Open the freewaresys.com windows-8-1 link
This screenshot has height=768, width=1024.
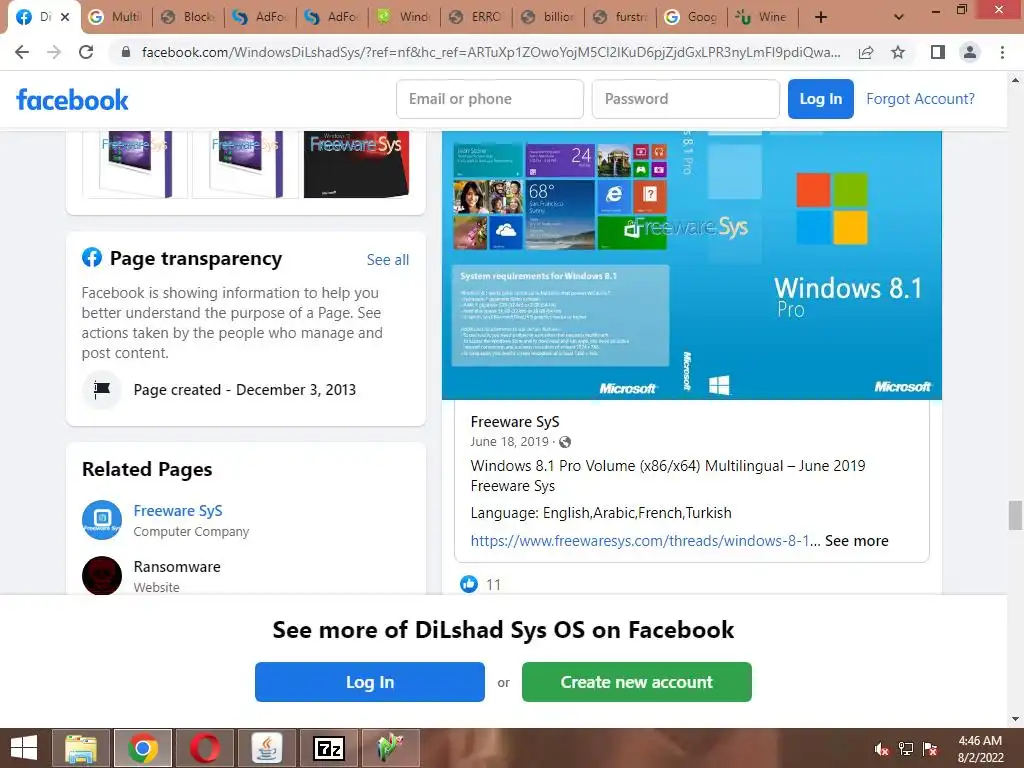[x=640, y=541]
